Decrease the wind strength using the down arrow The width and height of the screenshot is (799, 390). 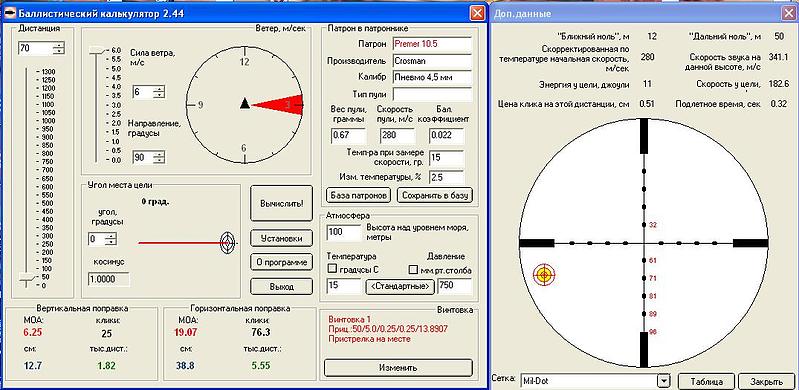[x=161, y=95]
